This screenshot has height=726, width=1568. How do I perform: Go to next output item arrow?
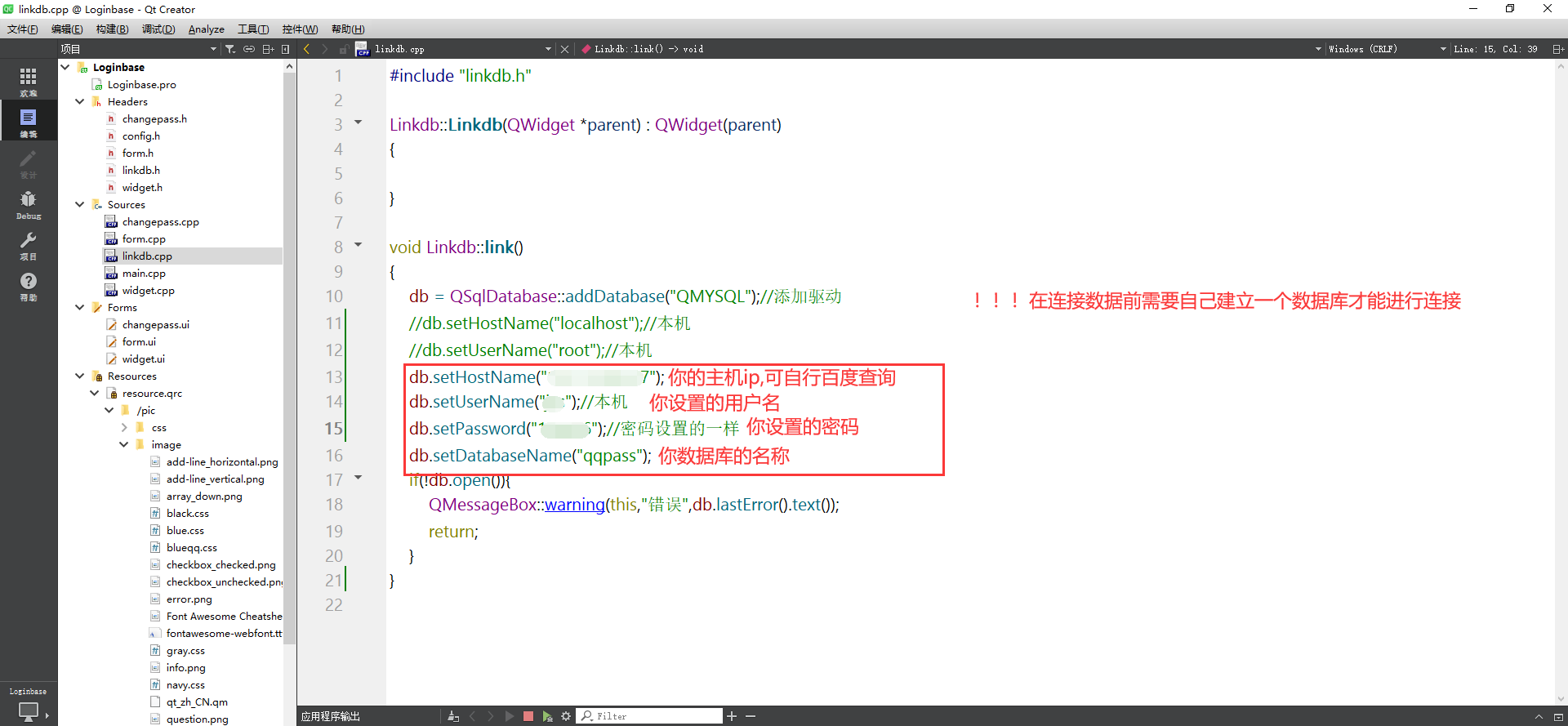pyautogui.click(x=491, y=716)
